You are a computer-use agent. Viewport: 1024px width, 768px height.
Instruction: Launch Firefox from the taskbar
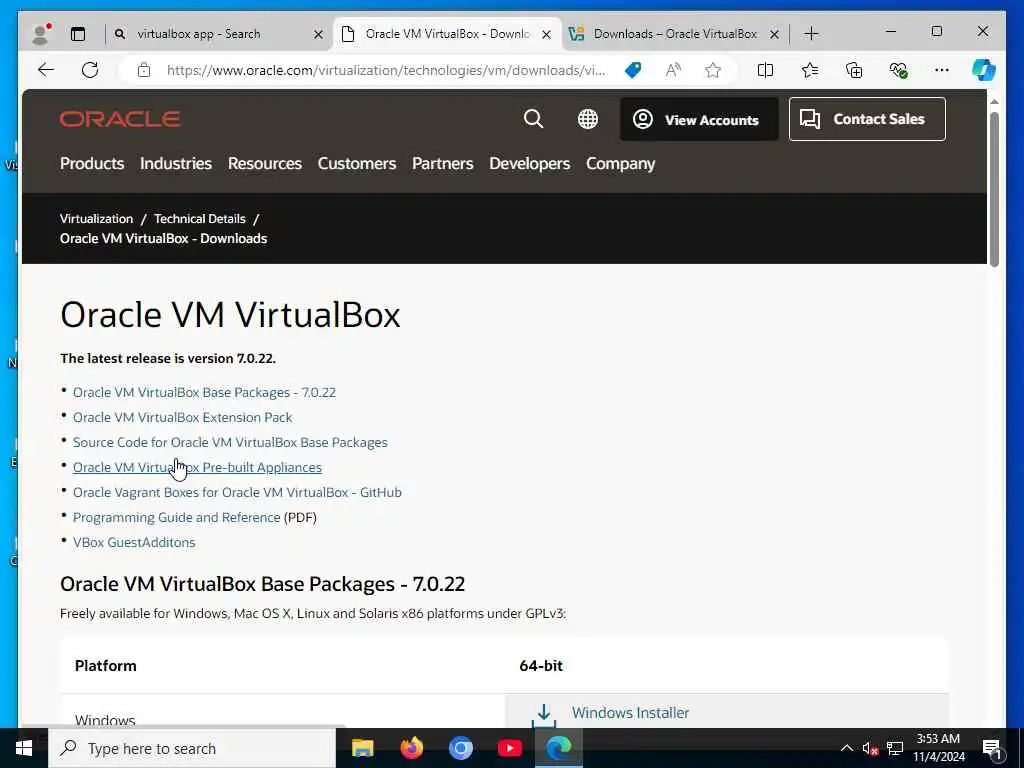(411, 748)
